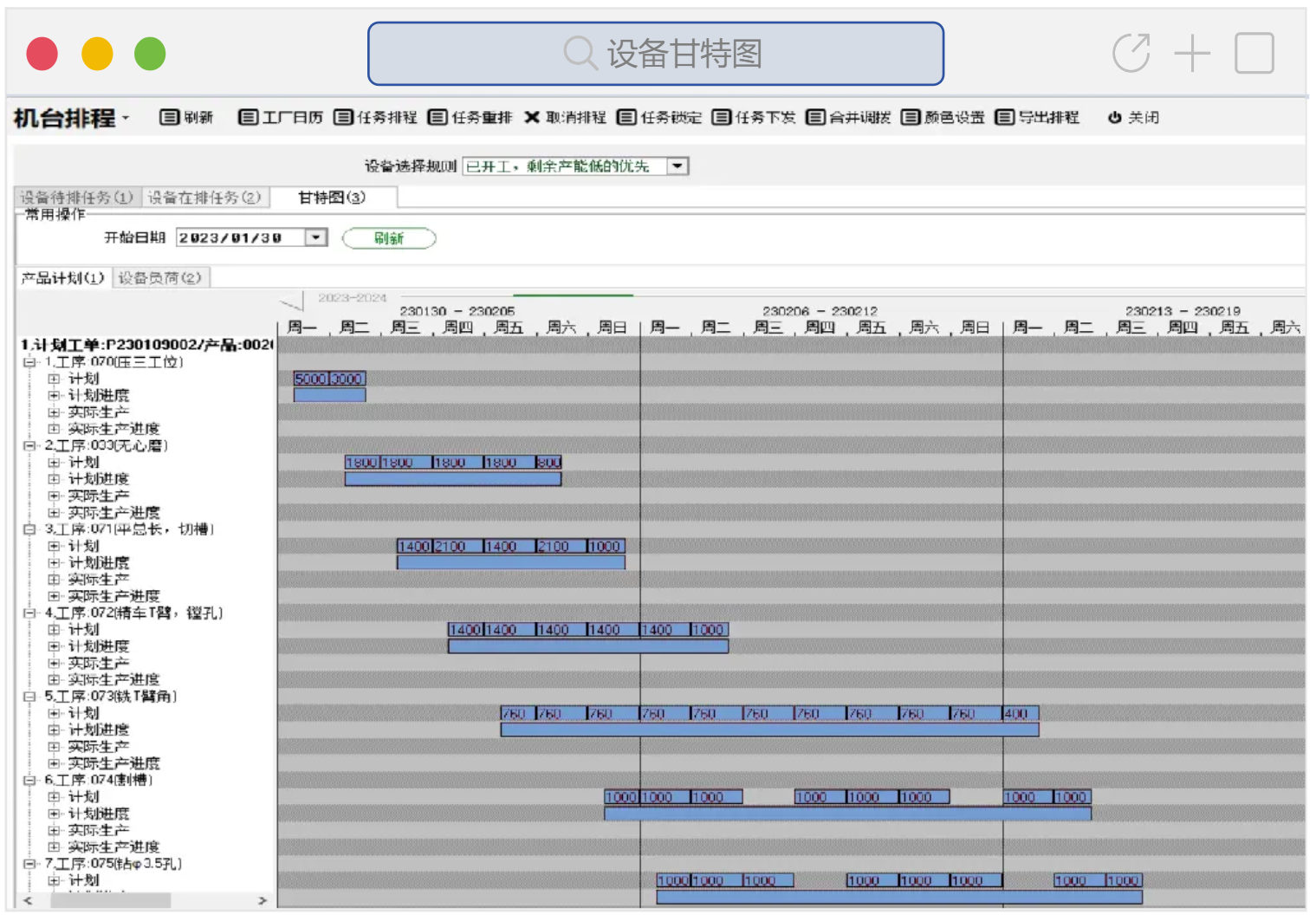Open the 机台排程 title menu arrow

(x=126, y=118)
